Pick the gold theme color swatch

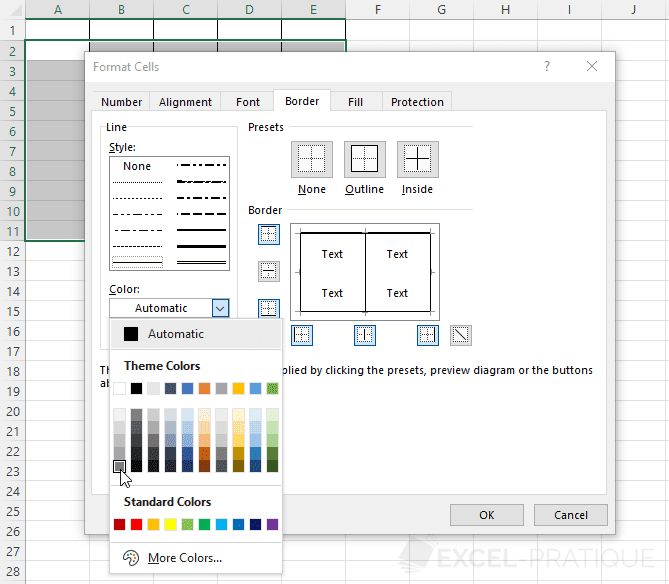click(x=239, y=388)
